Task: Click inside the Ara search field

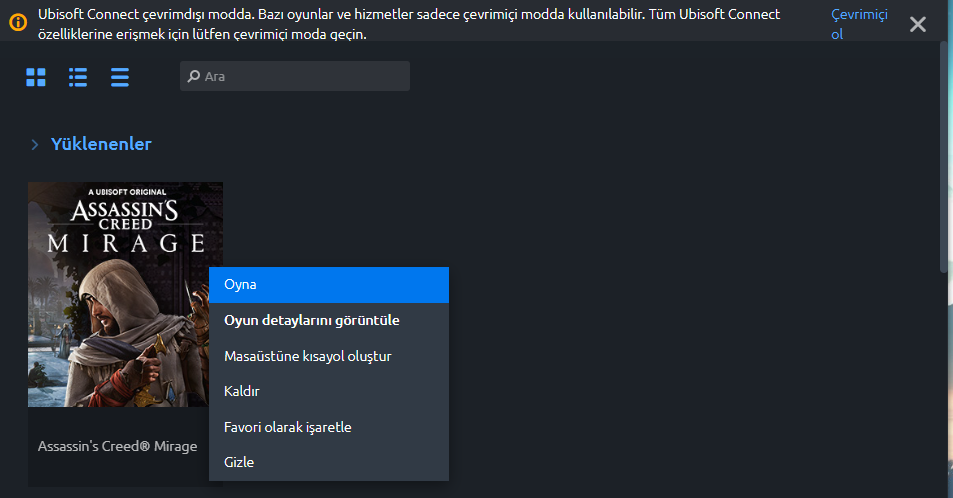Action: click(x=300, y=76)
